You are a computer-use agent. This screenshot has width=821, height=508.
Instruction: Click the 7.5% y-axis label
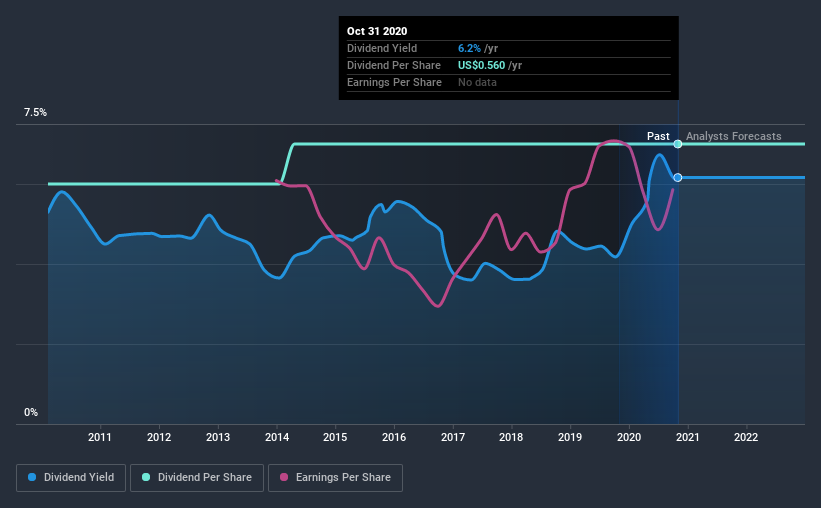[x=35, y=113]
